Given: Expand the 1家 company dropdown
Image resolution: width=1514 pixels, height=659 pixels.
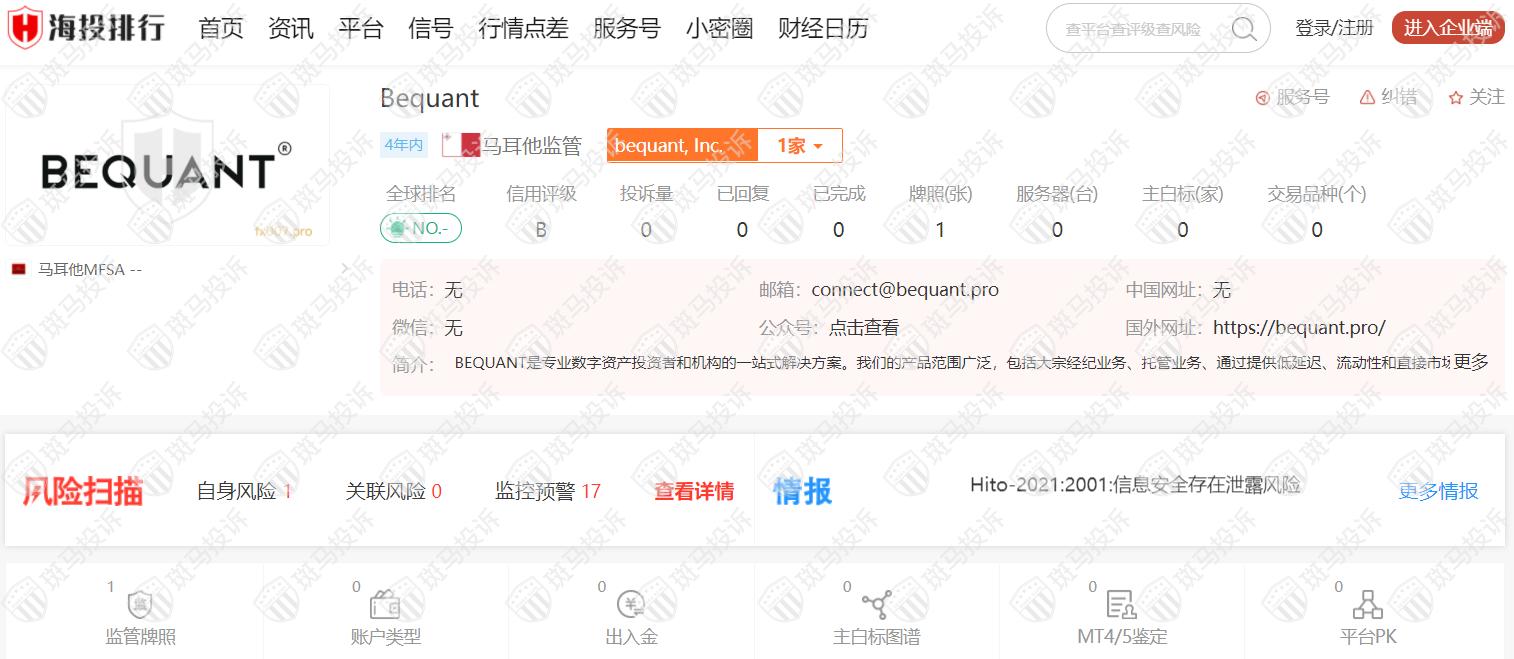Looking at the screenshot, I should point(800,146).
